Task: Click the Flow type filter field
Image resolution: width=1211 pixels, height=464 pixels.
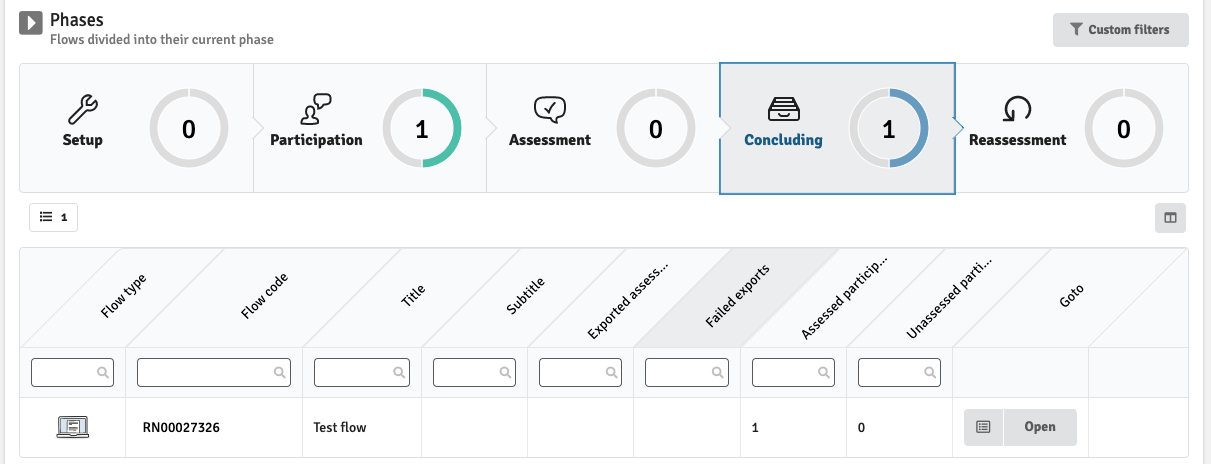Action: tap(66, 372)
